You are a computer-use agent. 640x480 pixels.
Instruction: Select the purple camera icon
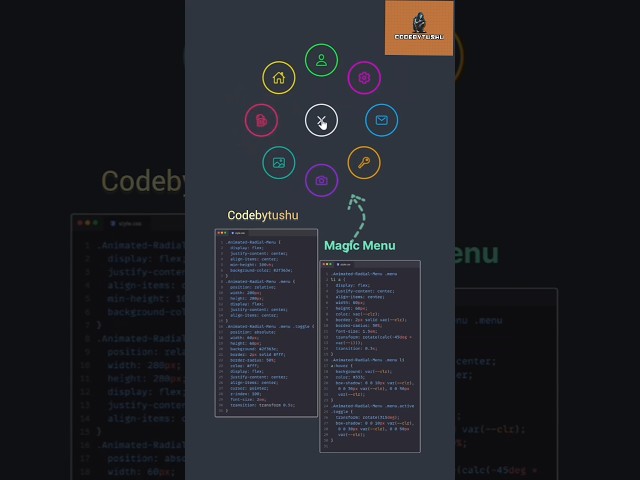click(321, 180)
